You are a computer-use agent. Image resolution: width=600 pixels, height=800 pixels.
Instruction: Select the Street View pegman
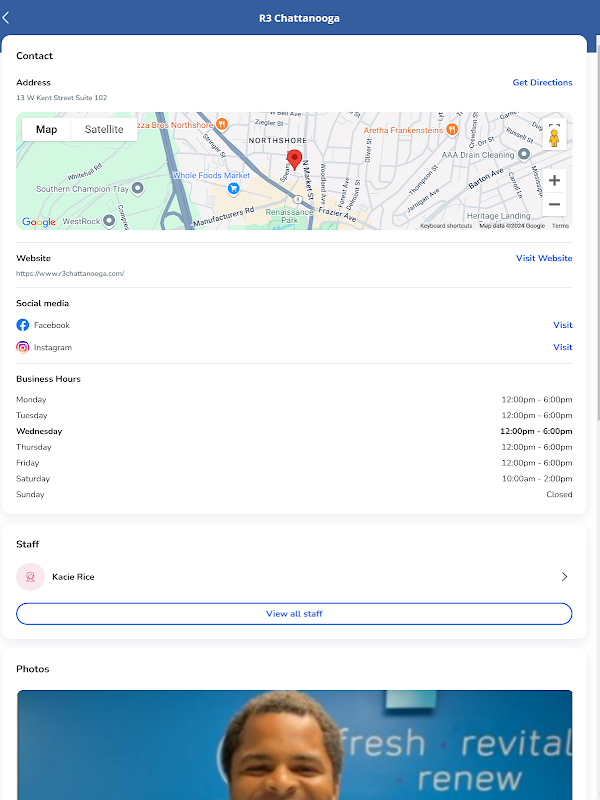click(x=554, y=138)
